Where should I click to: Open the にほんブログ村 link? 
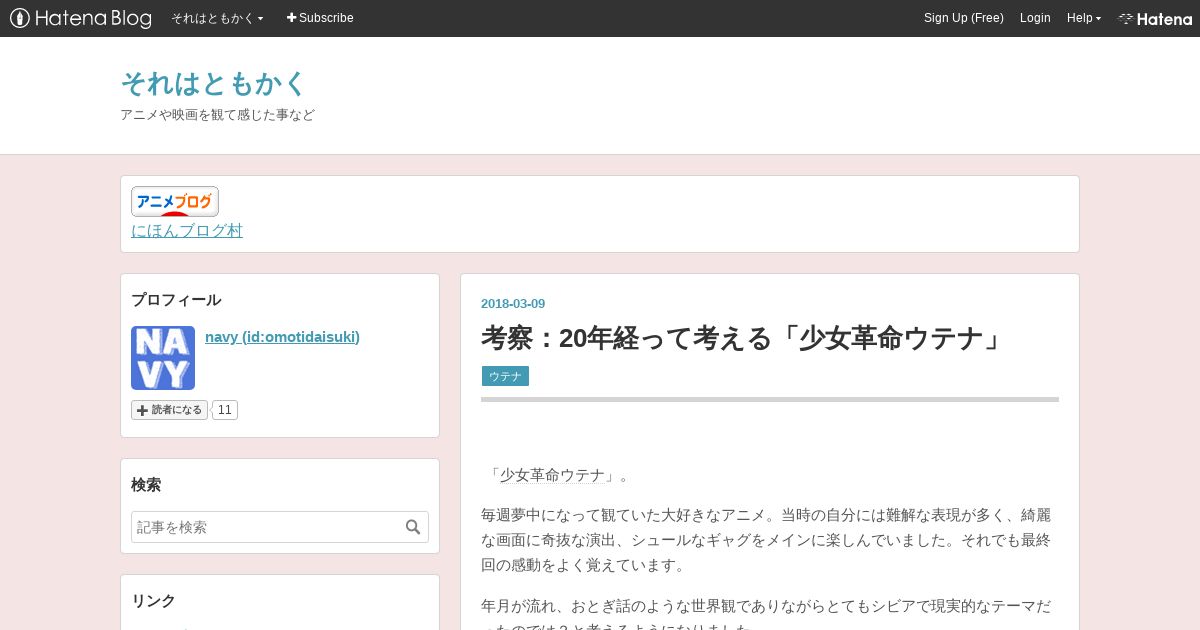187,231
